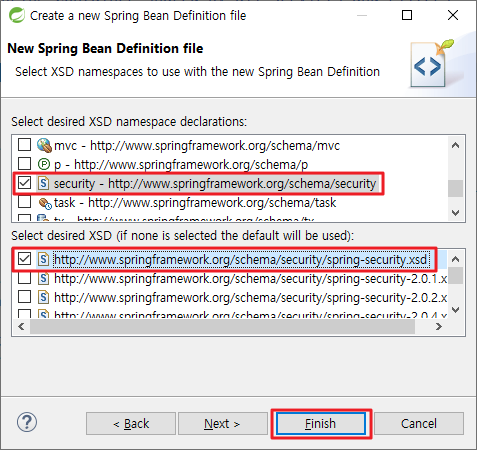
Task: Click the Finish button
Action: 321,424
